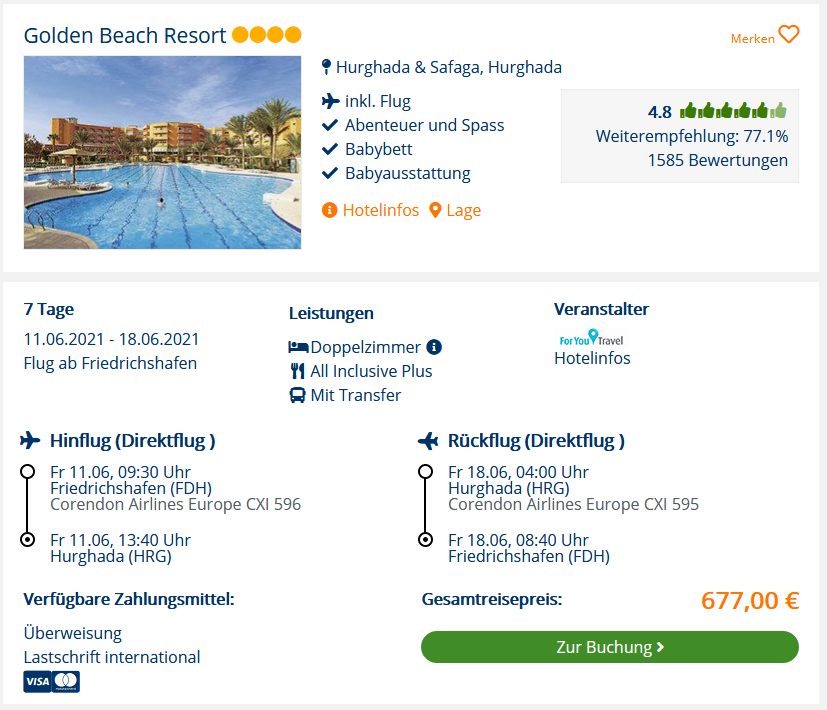Click the orange Hotelinfos info icon
The width and height of the screenshot is (827, 710).
[x=330, y=210]
